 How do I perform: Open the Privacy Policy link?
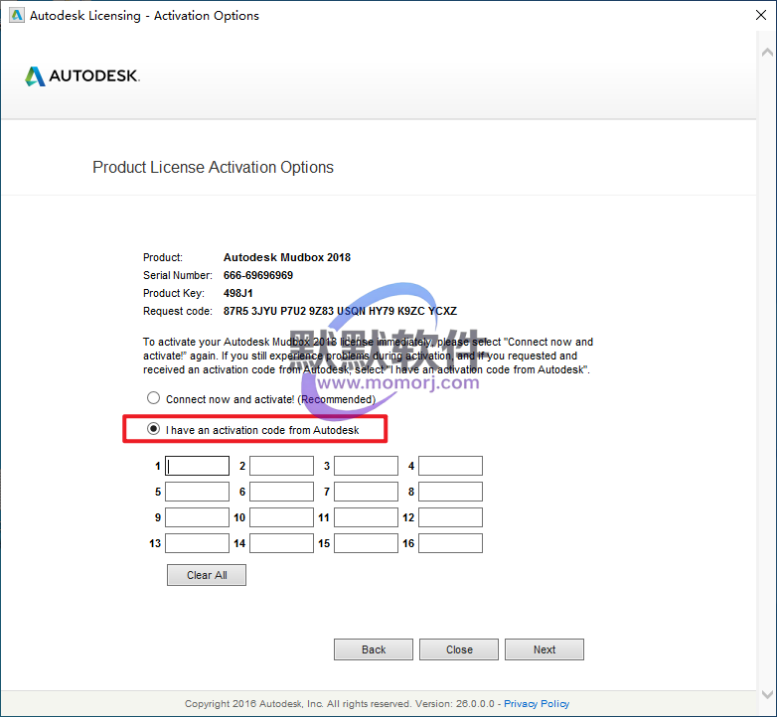pyautogui.click(x=536, y=704)
